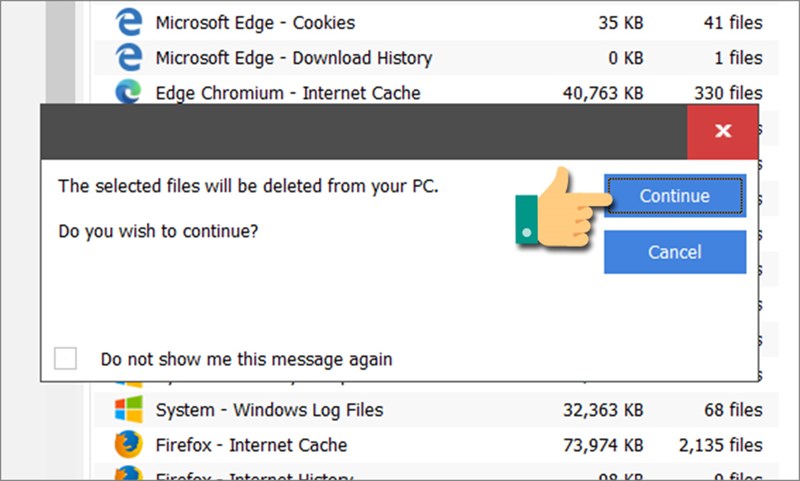Click the dialog message 'Do you wish to continue?'
The image size is (800, 481).
click(158, 230)
